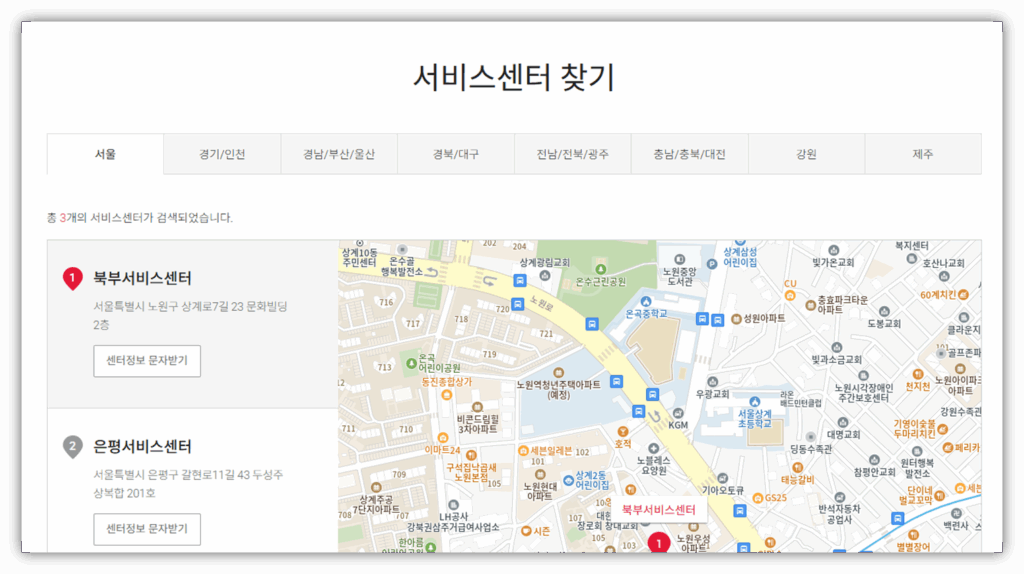1024x574 pixels.
Task: Click the parking P icon near 상계삼성어린이집
Action: pyautogui.click(x=712, y=264)
